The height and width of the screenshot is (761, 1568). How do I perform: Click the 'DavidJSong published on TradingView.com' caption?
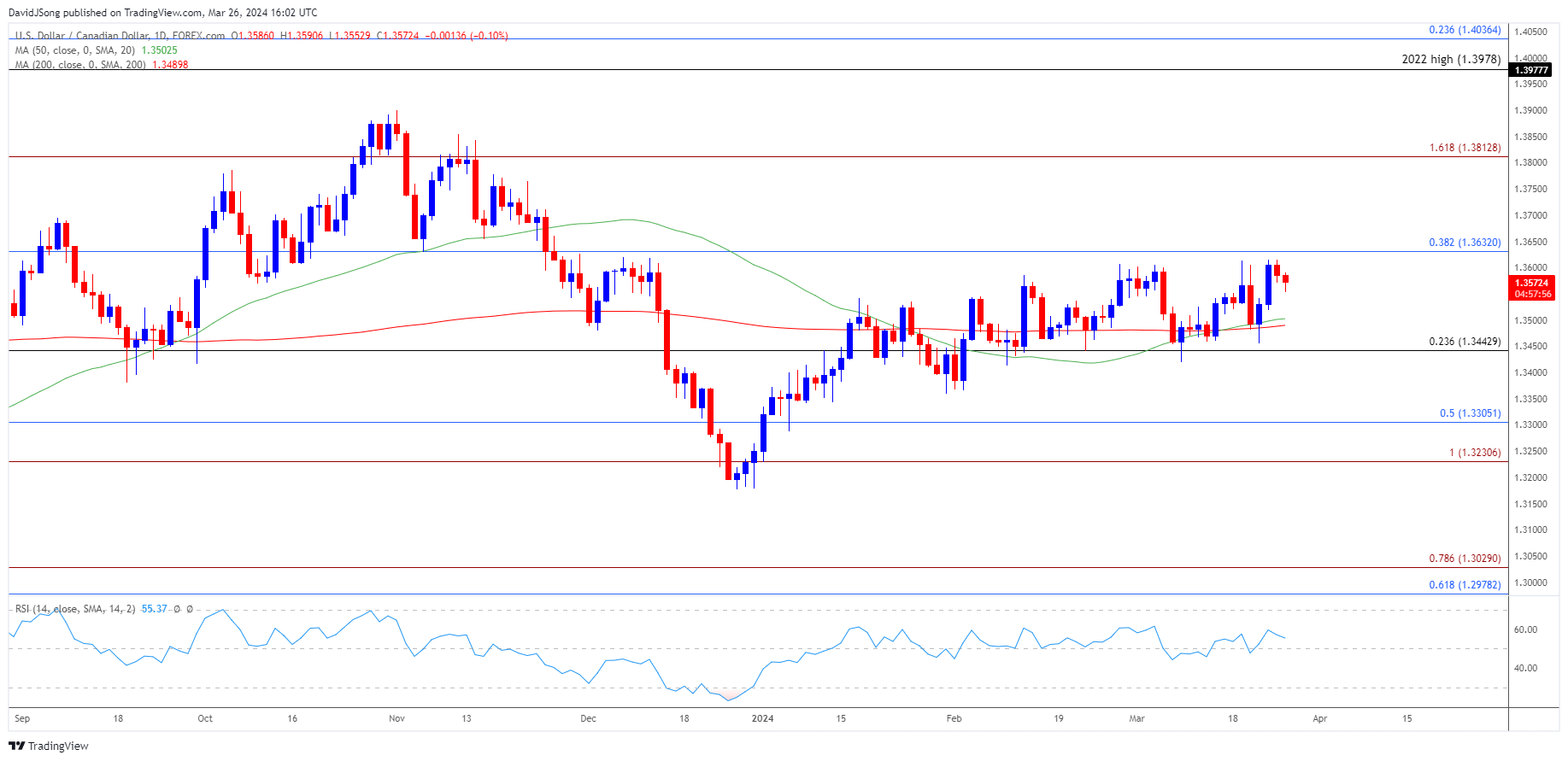tap(105, 13)
